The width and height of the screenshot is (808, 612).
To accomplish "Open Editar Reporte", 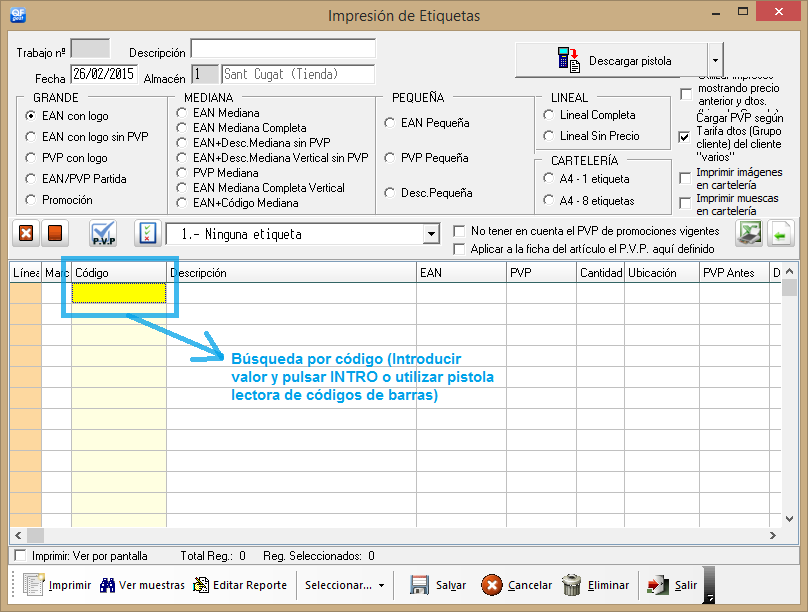I will (x=240, y=585).
